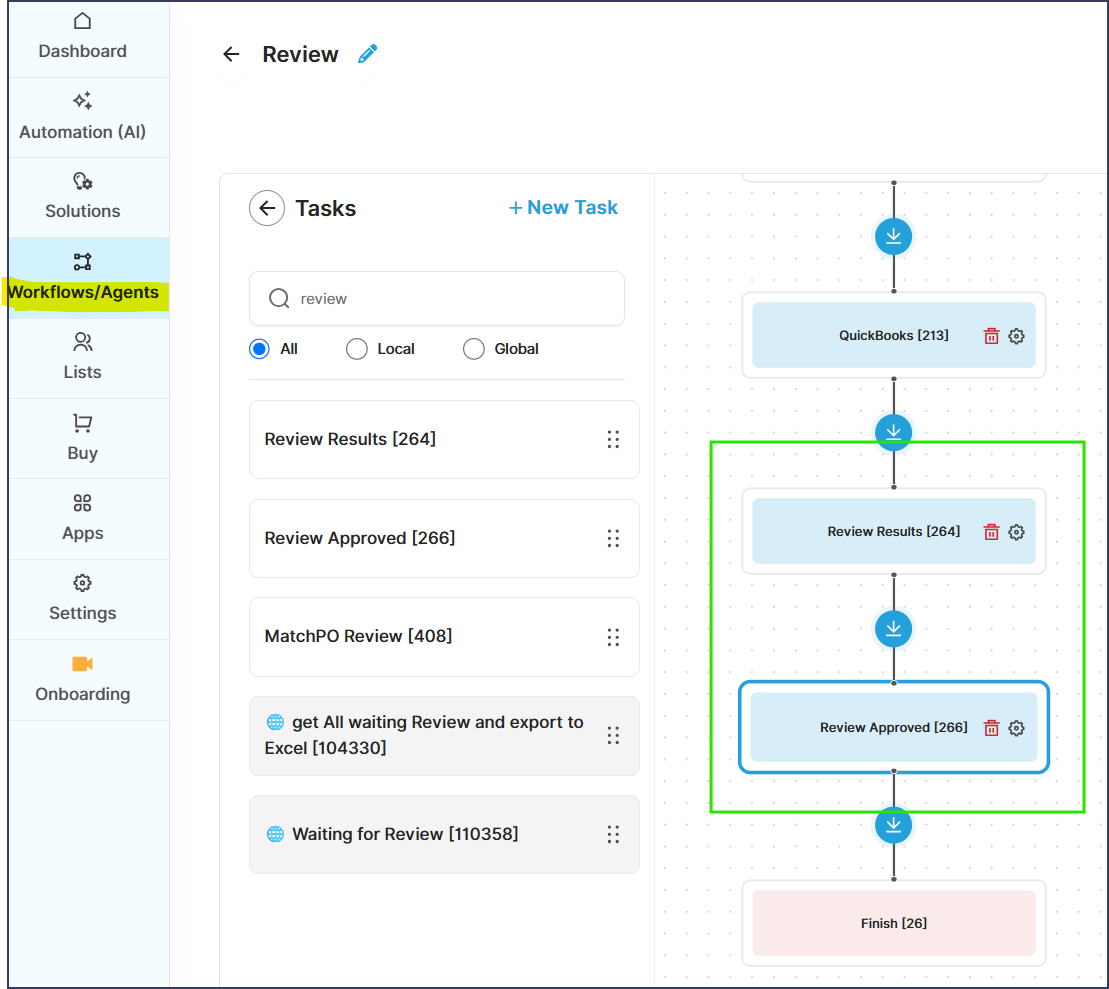Screen dimensions: 1109x989
Task: Select the Global filter radio button
Action: tap(474, 349)
